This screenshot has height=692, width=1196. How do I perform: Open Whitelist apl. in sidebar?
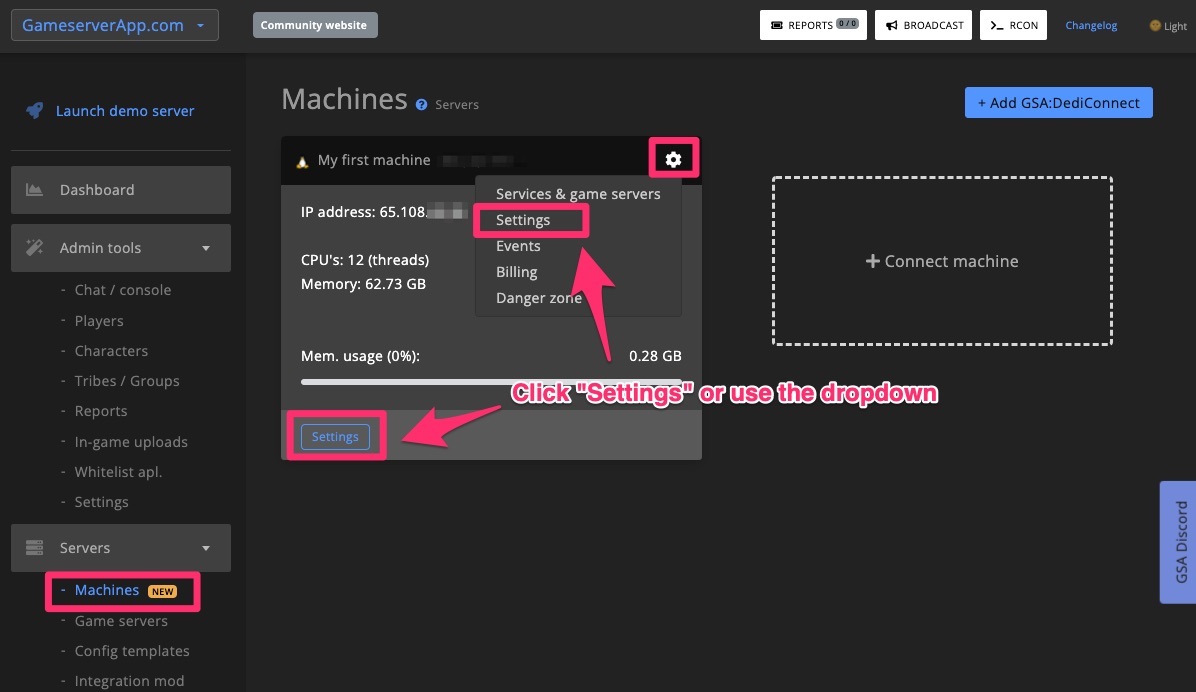[118, 472]
